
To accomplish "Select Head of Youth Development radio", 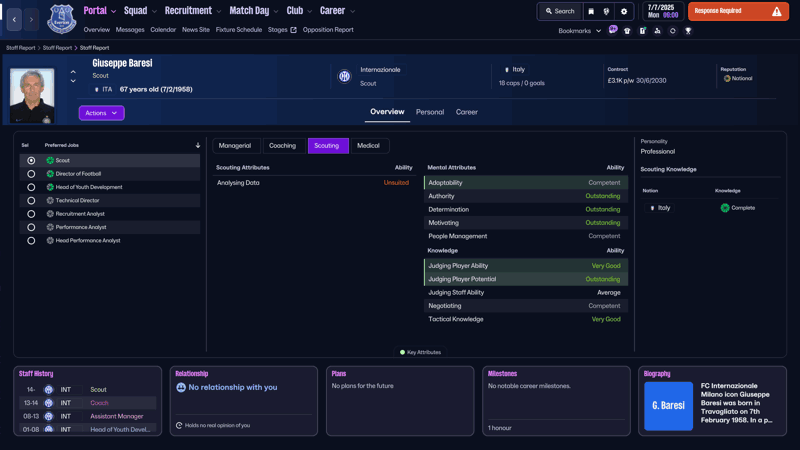I will click(x=31, y=187).
